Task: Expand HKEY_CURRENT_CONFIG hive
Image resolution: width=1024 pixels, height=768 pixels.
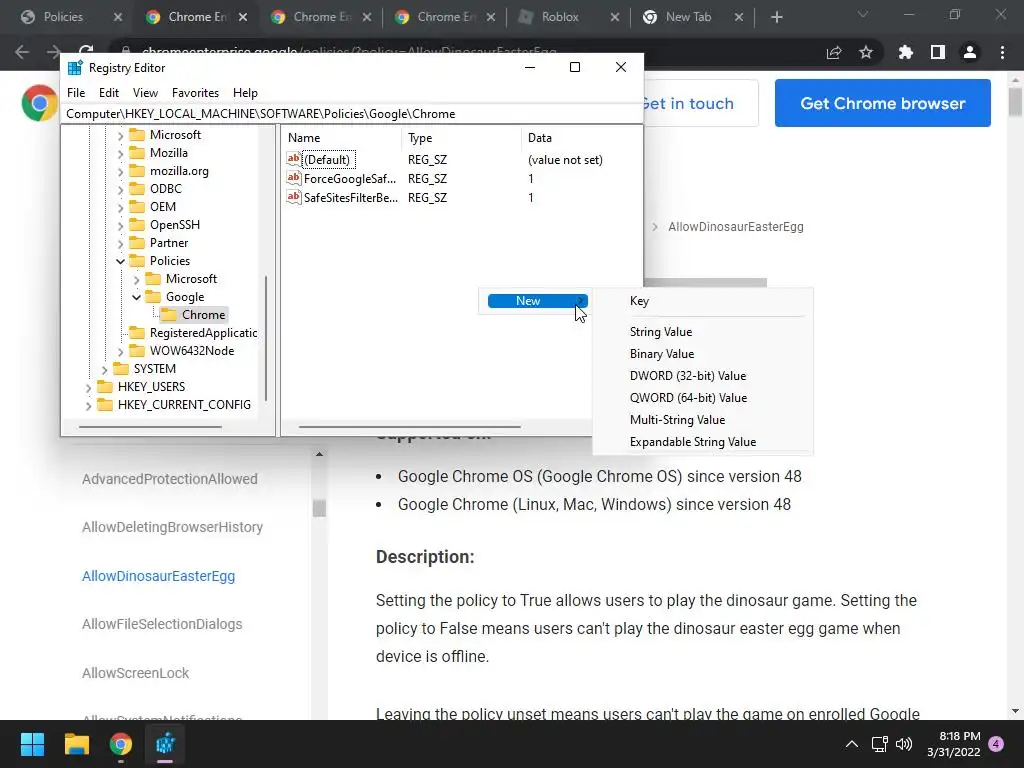Action: tap(88, 406)
